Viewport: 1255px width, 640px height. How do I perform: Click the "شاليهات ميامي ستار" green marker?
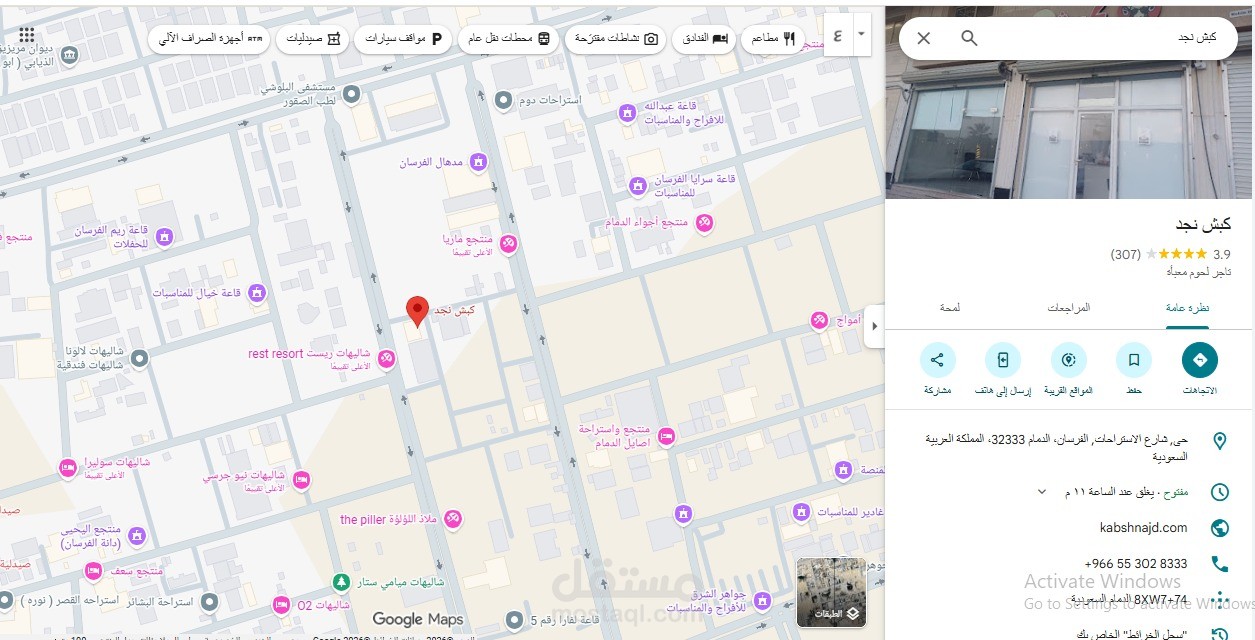click(341, 582)
